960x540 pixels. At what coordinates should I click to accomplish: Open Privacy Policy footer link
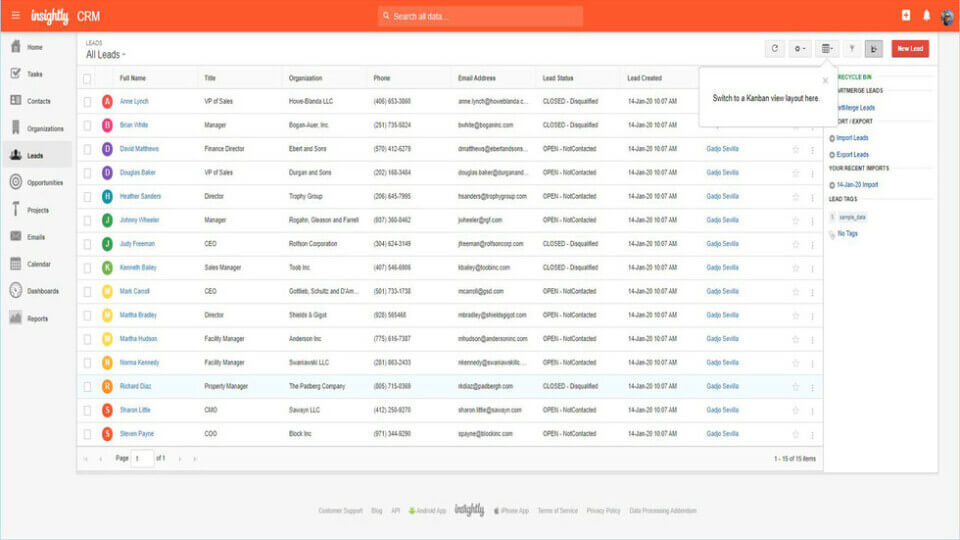603,511
